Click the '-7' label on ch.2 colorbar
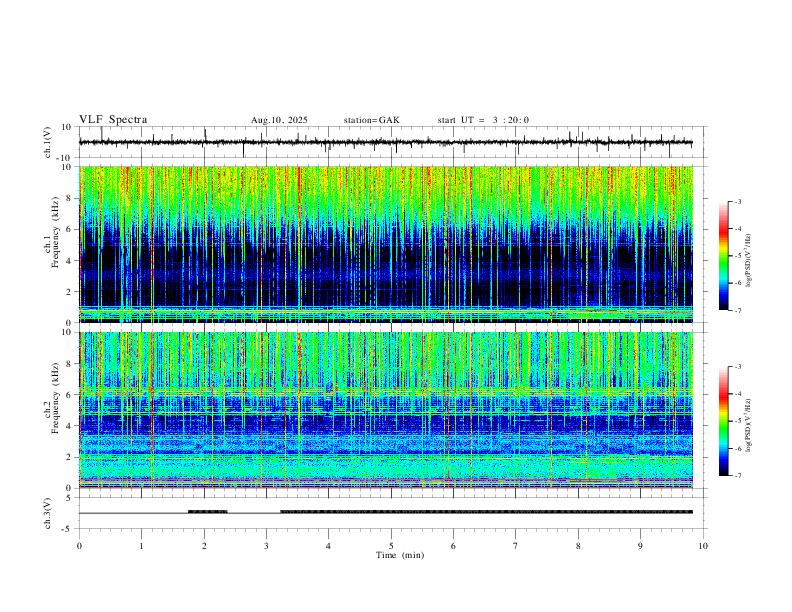Screen dimensions: 792x612 tap(737, 476)
